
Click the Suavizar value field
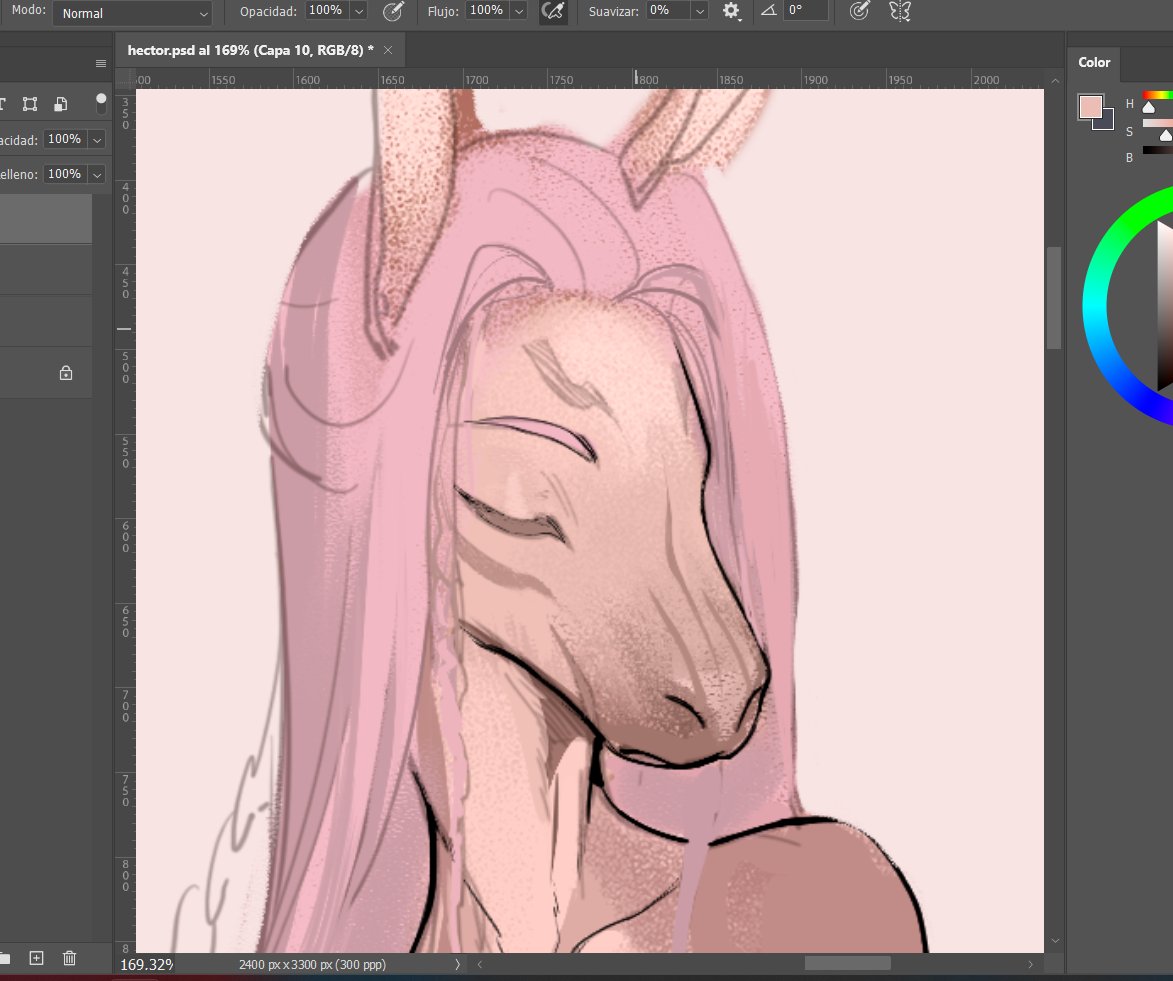tap(667, 11)
